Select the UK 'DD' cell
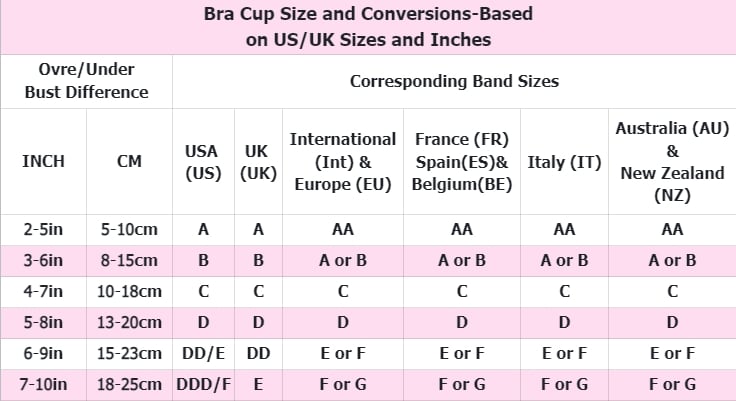Viewport: 736px width, 401px height. [258, 354]
